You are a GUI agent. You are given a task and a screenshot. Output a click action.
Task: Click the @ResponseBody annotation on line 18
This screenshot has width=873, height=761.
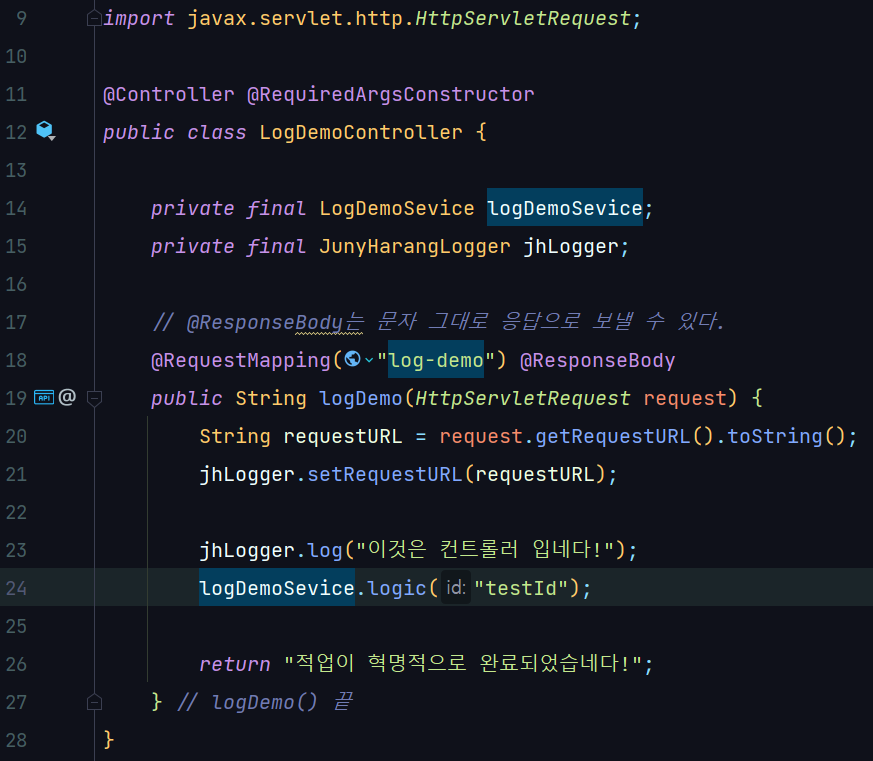coord(597,360)
